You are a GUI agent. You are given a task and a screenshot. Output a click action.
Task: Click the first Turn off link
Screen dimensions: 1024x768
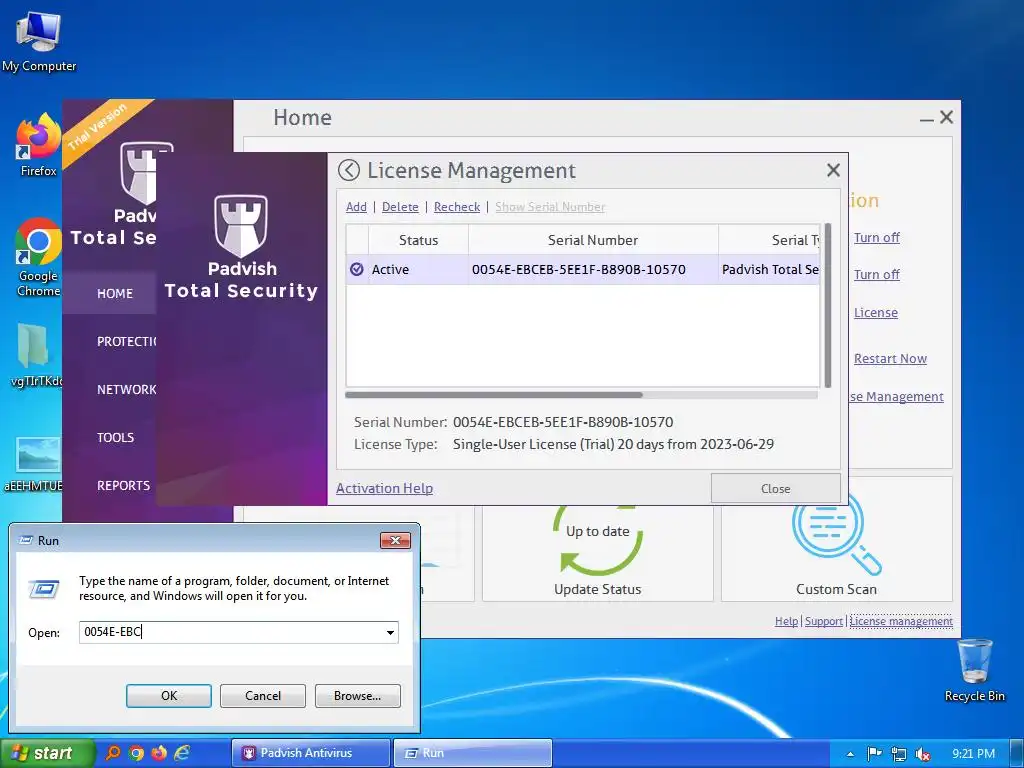(876, 237)
